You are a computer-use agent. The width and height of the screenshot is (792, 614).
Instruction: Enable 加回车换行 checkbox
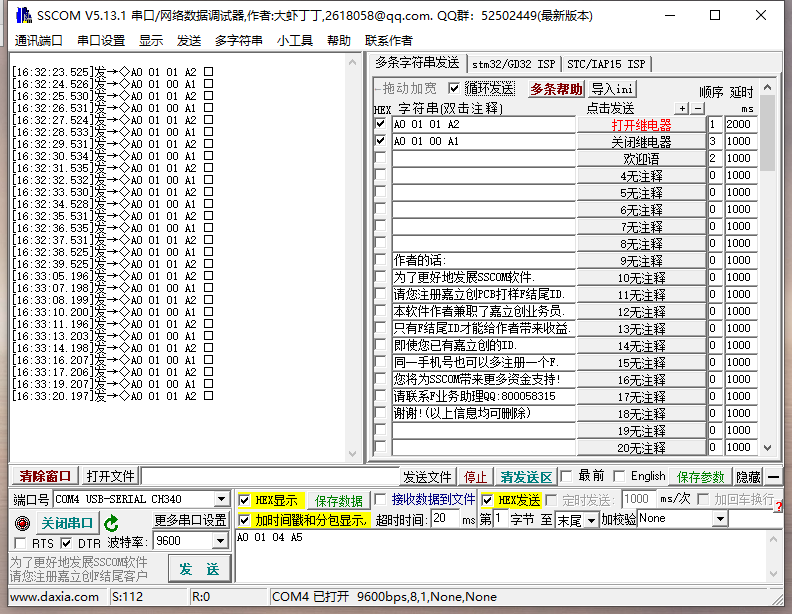click(x=703, y=499)
